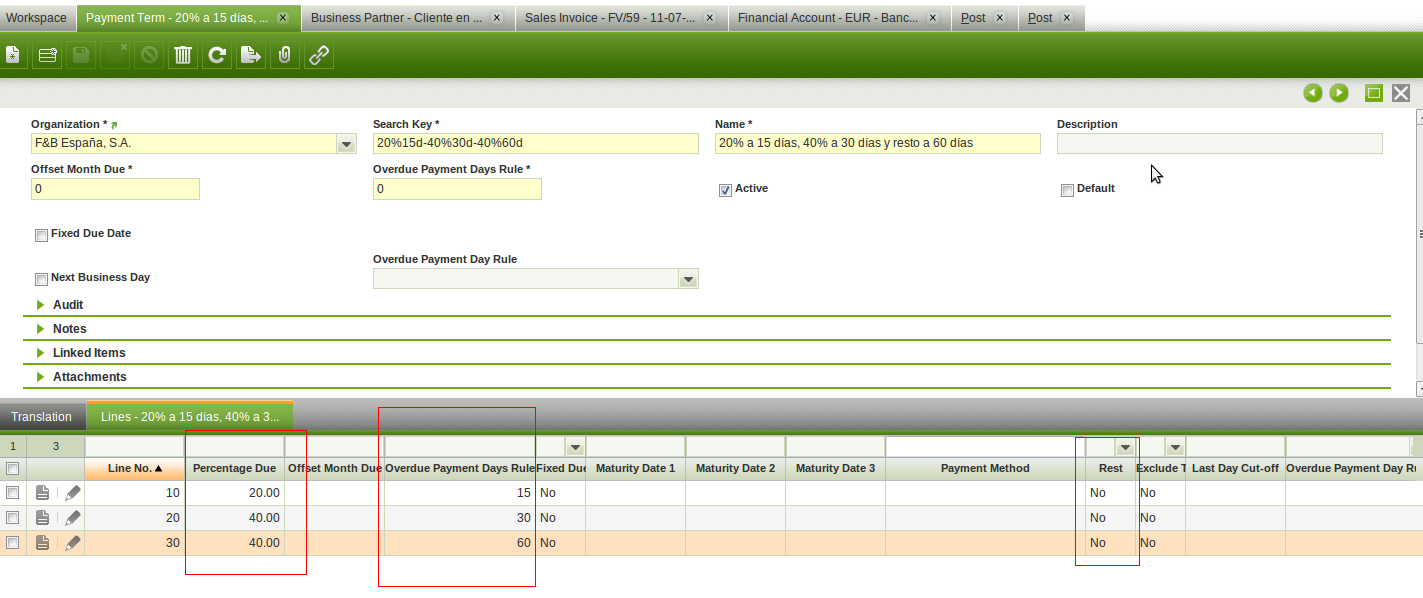Sort by Payment Method column header
The width and height of the screenshot is (1423, 598).
click(x=985, y=468)
